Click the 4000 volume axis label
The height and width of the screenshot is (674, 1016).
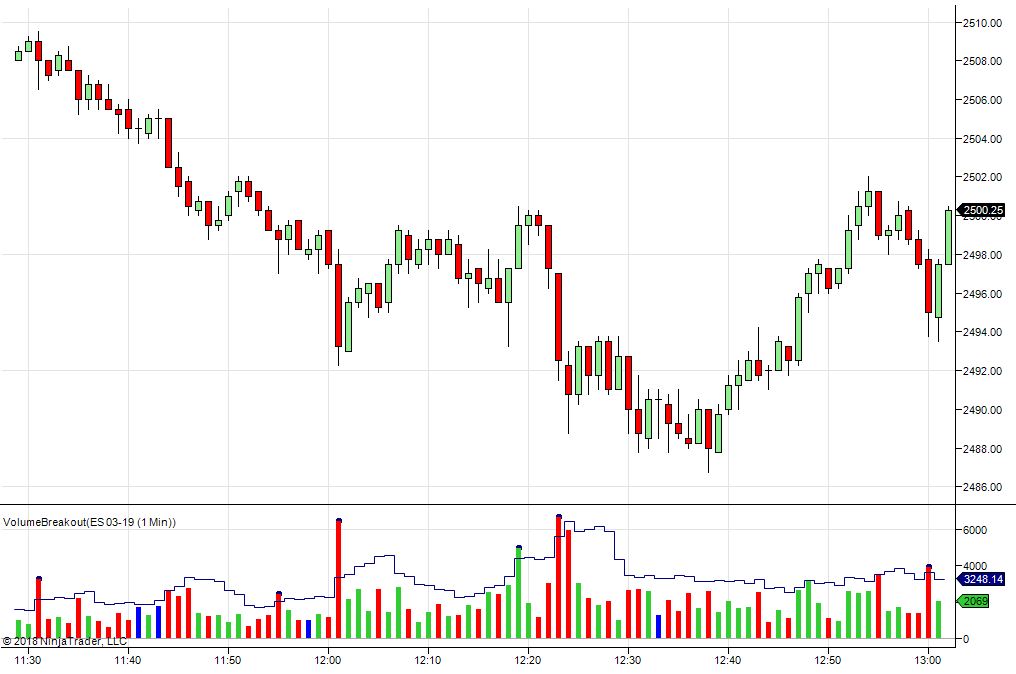[x=975, y=566]
